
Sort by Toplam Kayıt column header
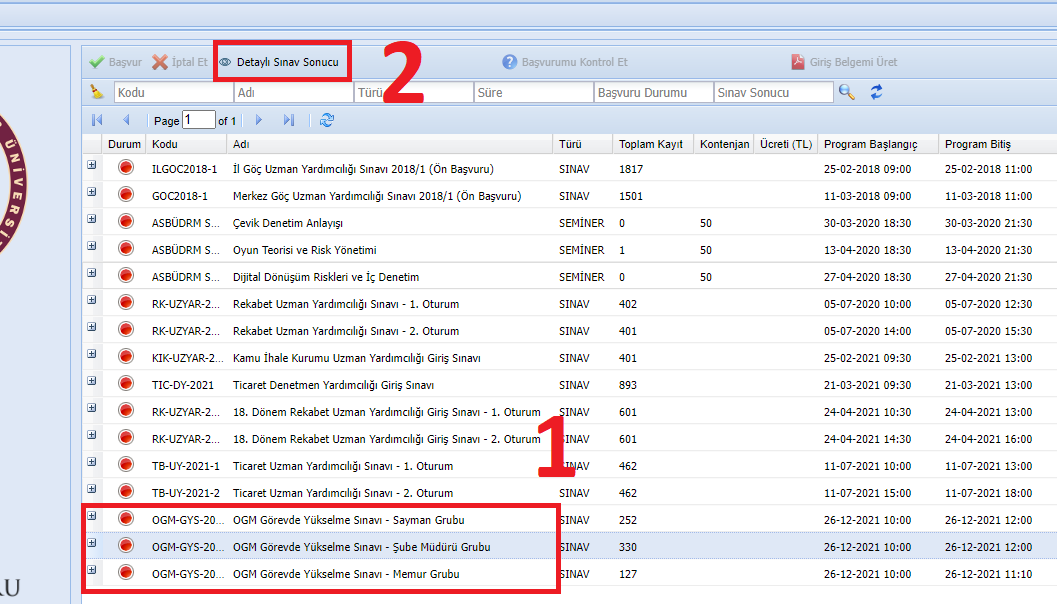click(x=653, y=144)
